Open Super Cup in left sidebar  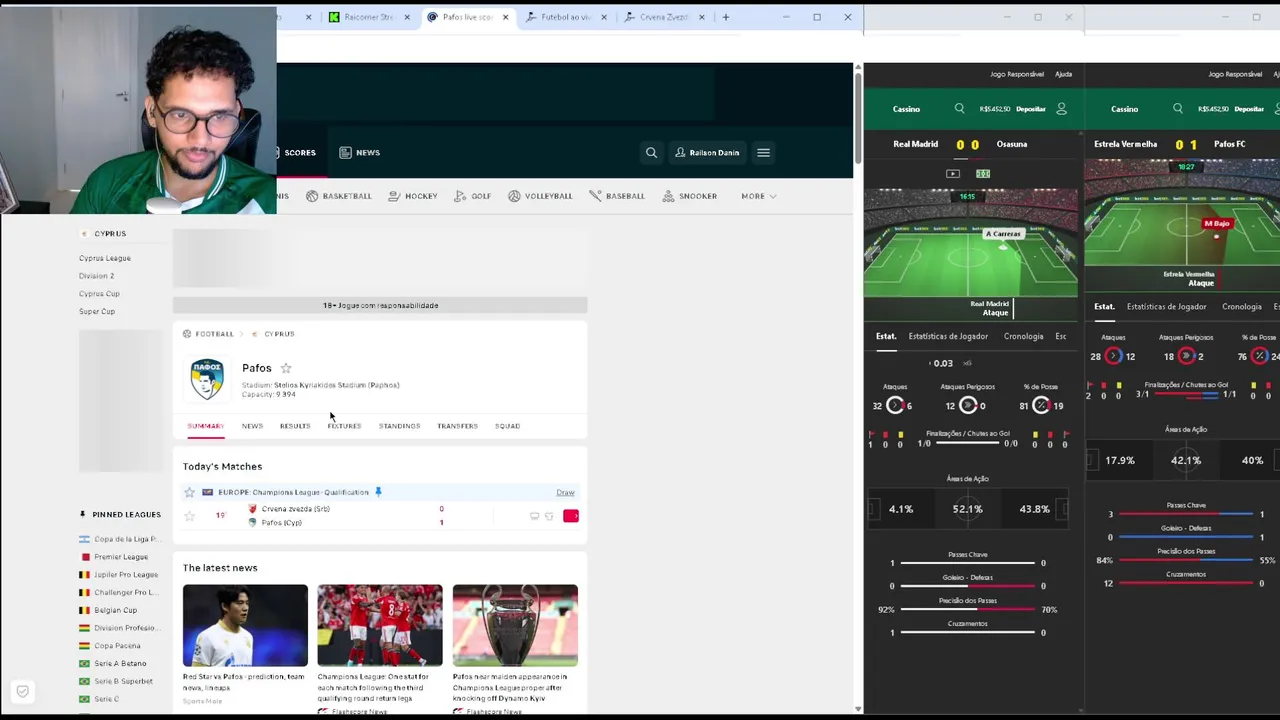pyautogui.click(x=97, y=312)
